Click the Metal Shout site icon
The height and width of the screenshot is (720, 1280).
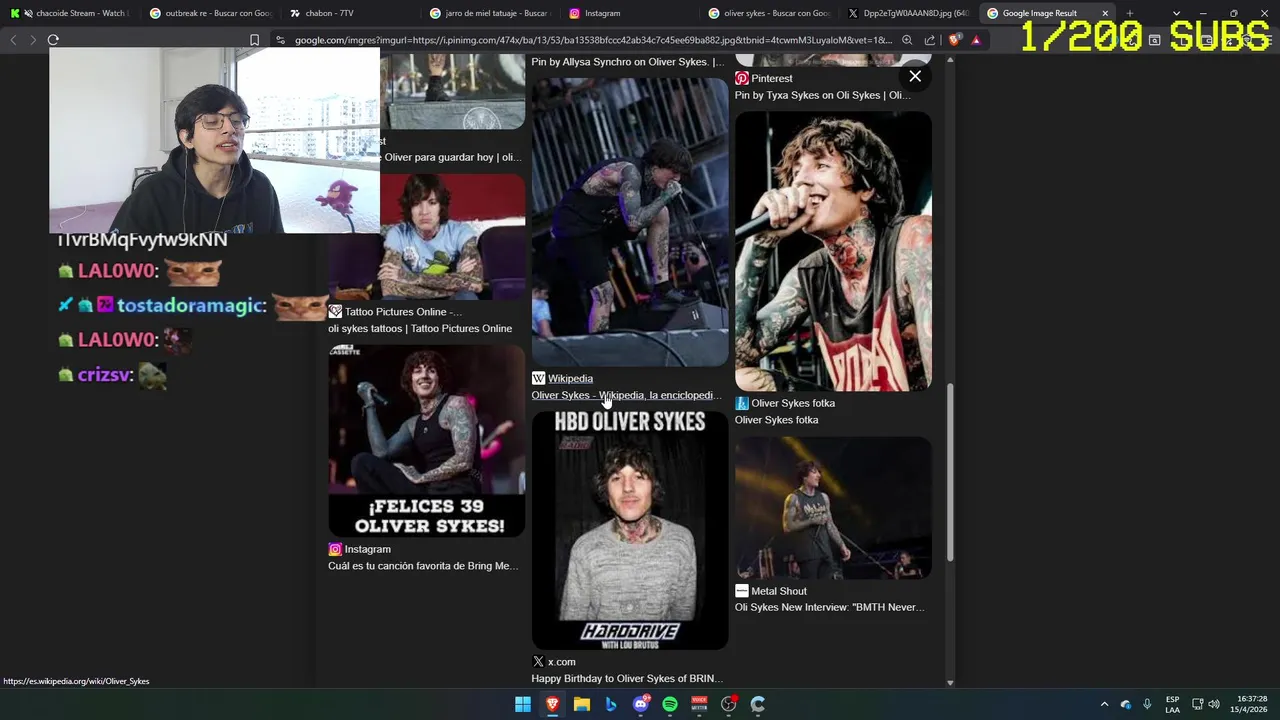[x=742, y=591]
